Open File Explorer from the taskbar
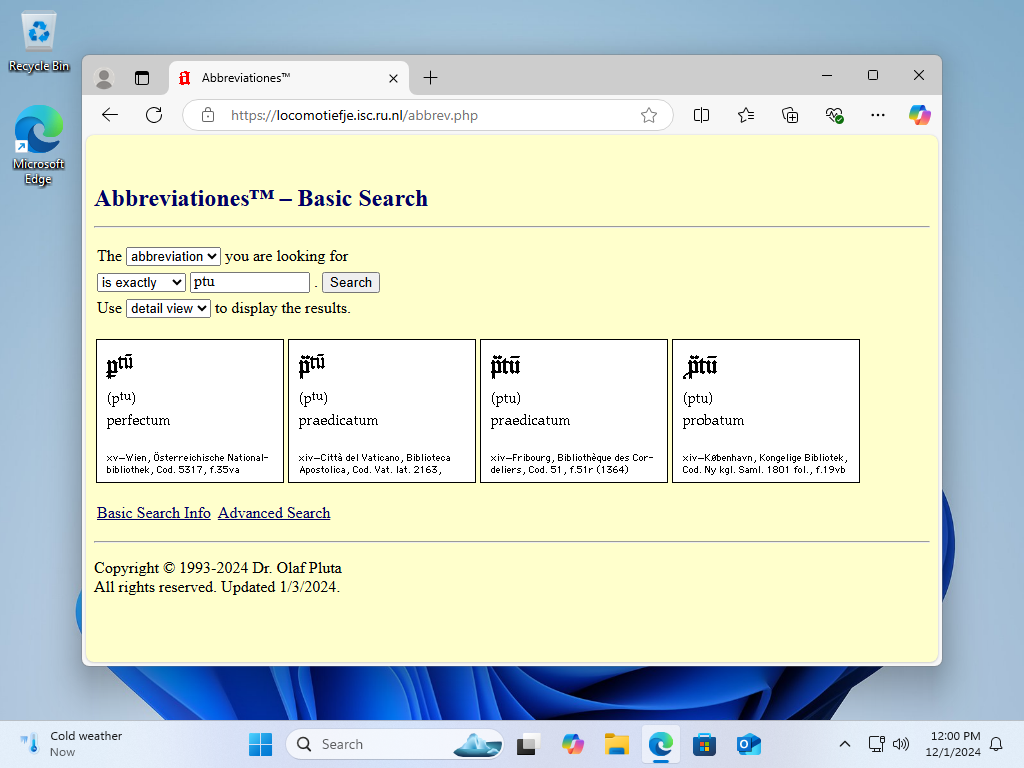 pos(617,744)
